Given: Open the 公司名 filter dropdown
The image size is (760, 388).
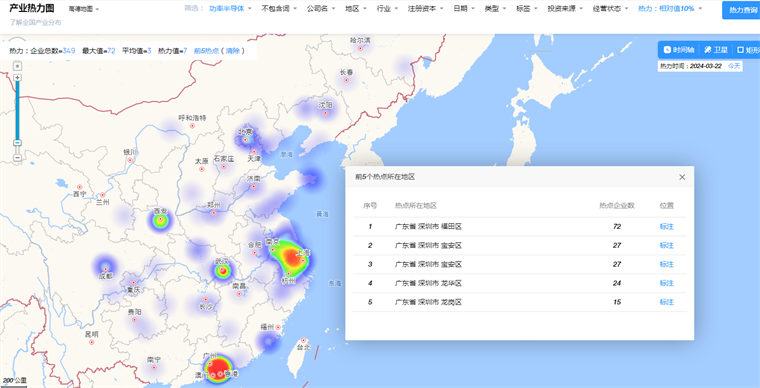Looking at the screenshot, I should (320, 9).
